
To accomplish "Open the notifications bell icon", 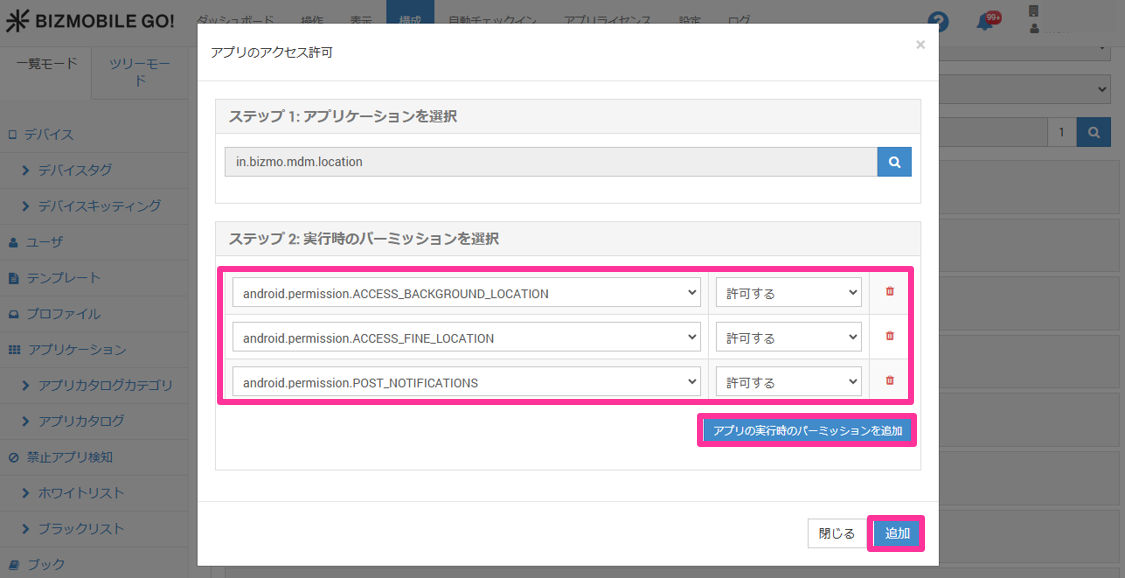I will pos(986,22).
